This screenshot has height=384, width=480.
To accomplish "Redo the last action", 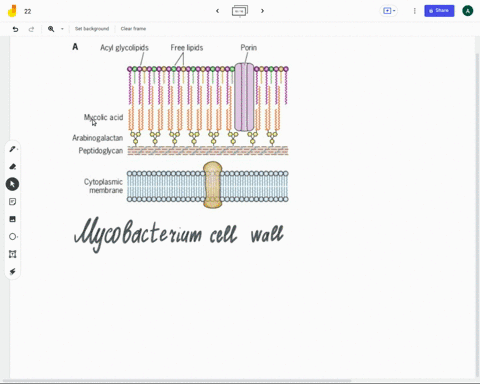I will click(x=31, y=29).
